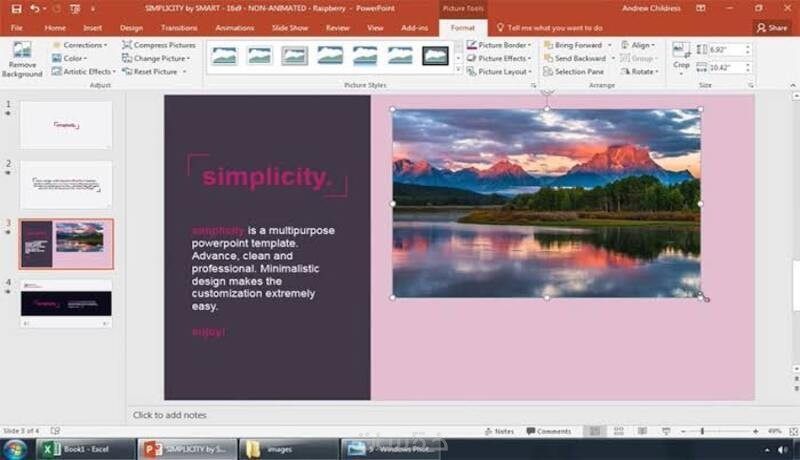Apply the second picture style thumbnail

point(260,55)
